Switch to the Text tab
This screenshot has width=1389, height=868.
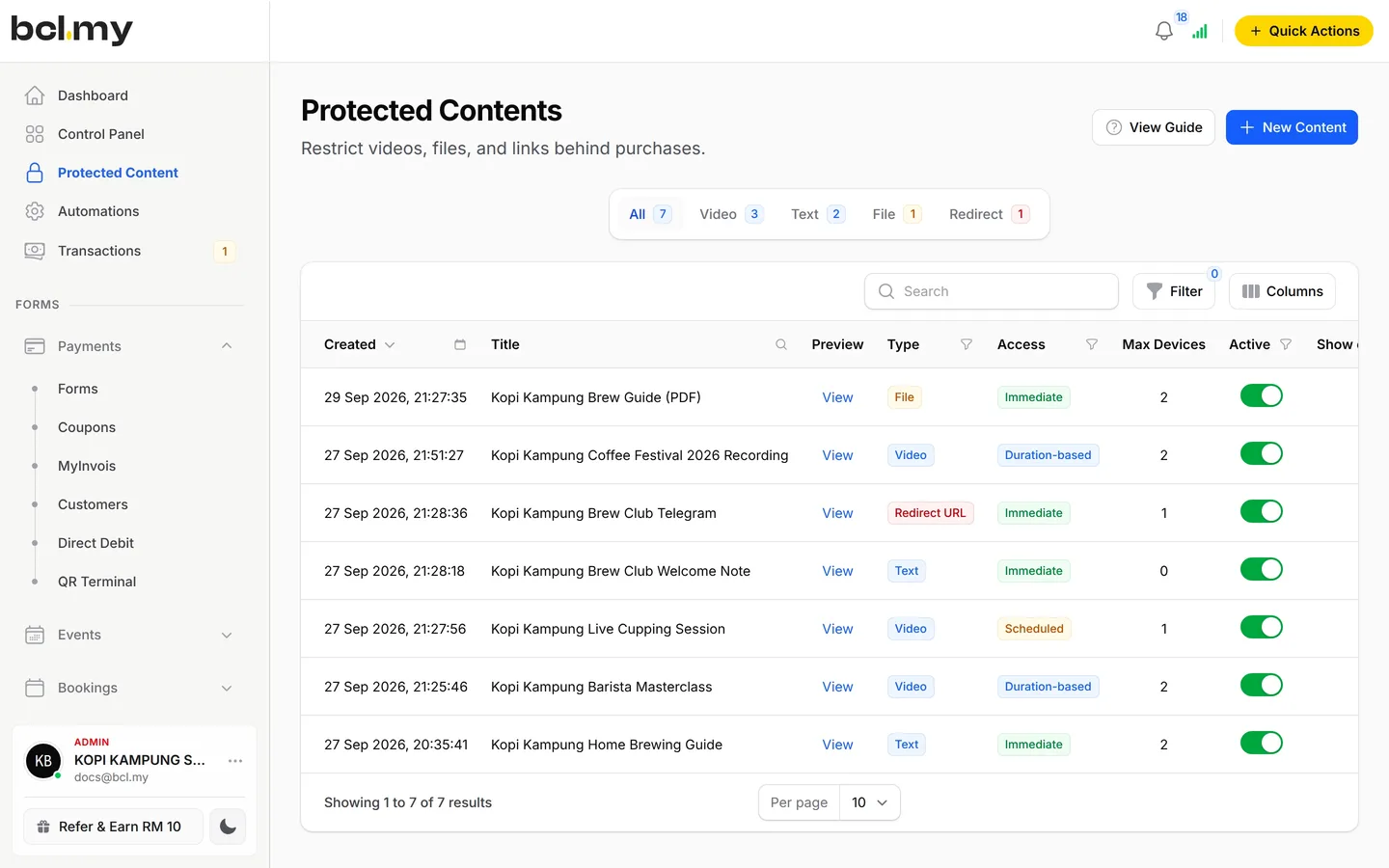(818, 214)
